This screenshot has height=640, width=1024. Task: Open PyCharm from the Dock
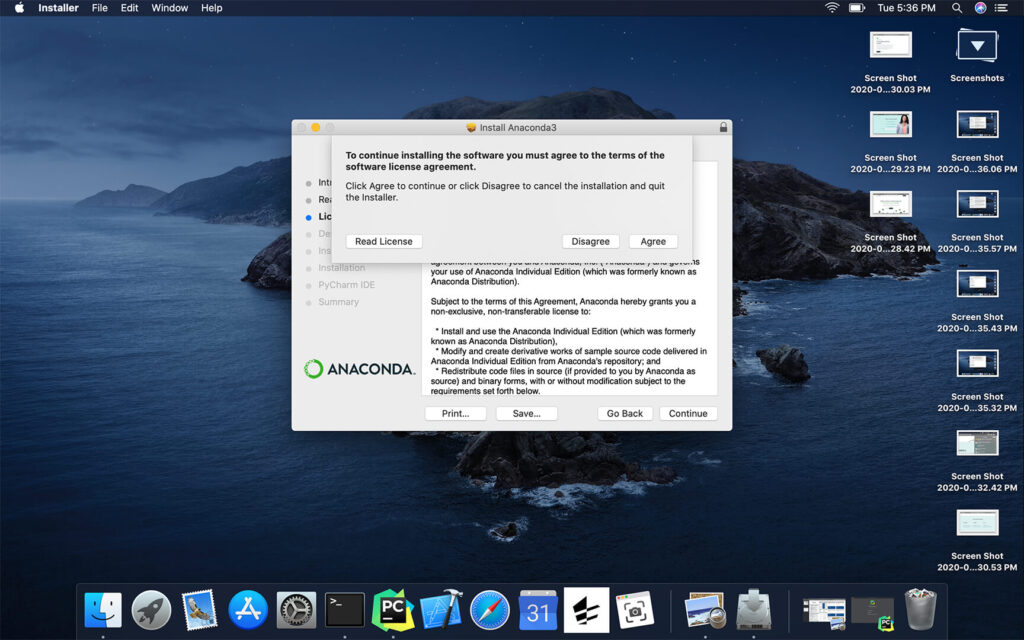tap(393, 611)
